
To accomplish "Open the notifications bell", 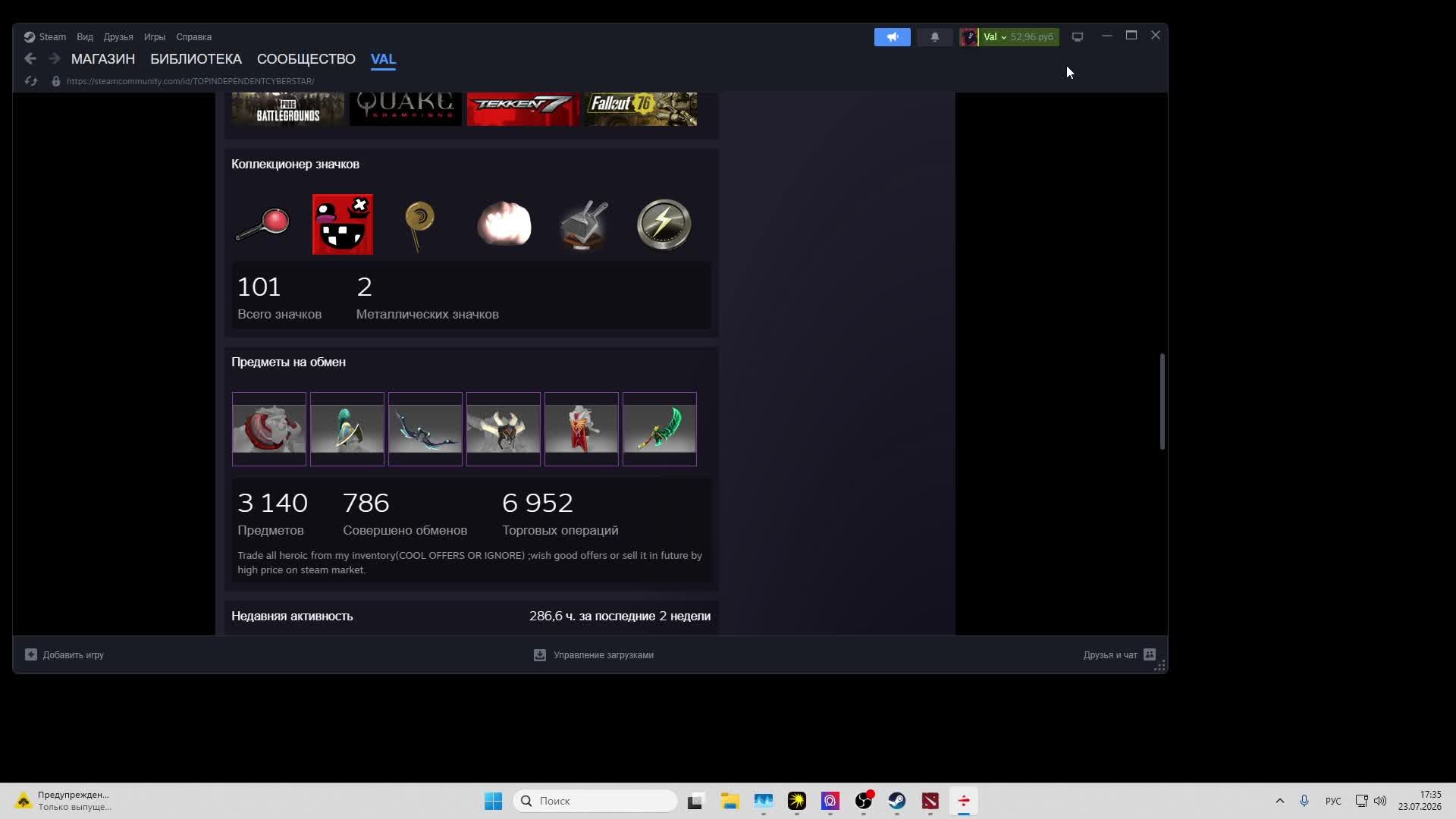I will (x=935, y=36).
